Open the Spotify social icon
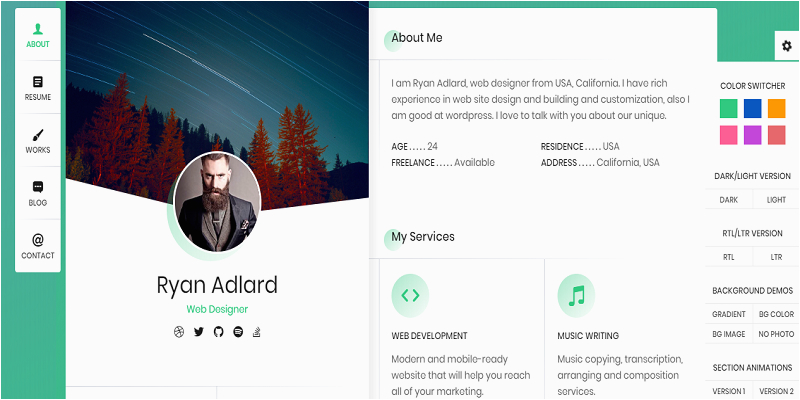 [x=238, y=332]
